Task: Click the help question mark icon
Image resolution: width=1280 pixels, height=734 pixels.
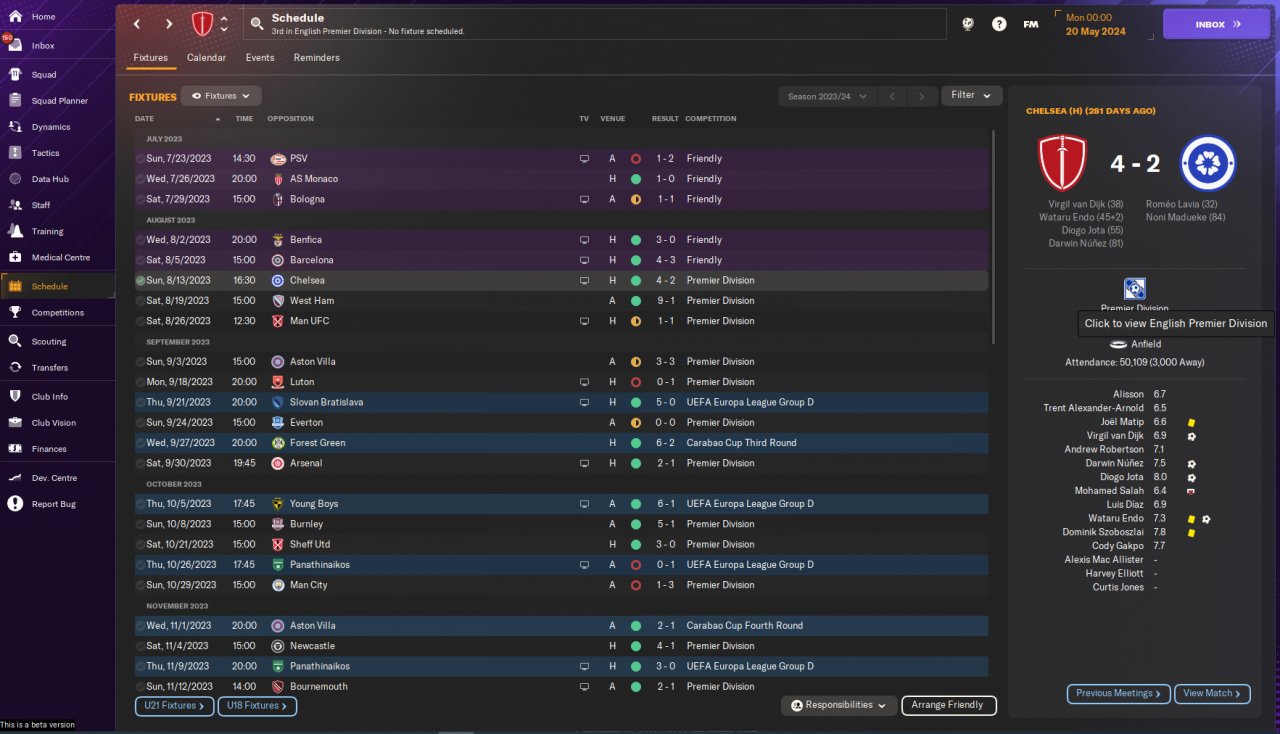Action: [999, 24]
